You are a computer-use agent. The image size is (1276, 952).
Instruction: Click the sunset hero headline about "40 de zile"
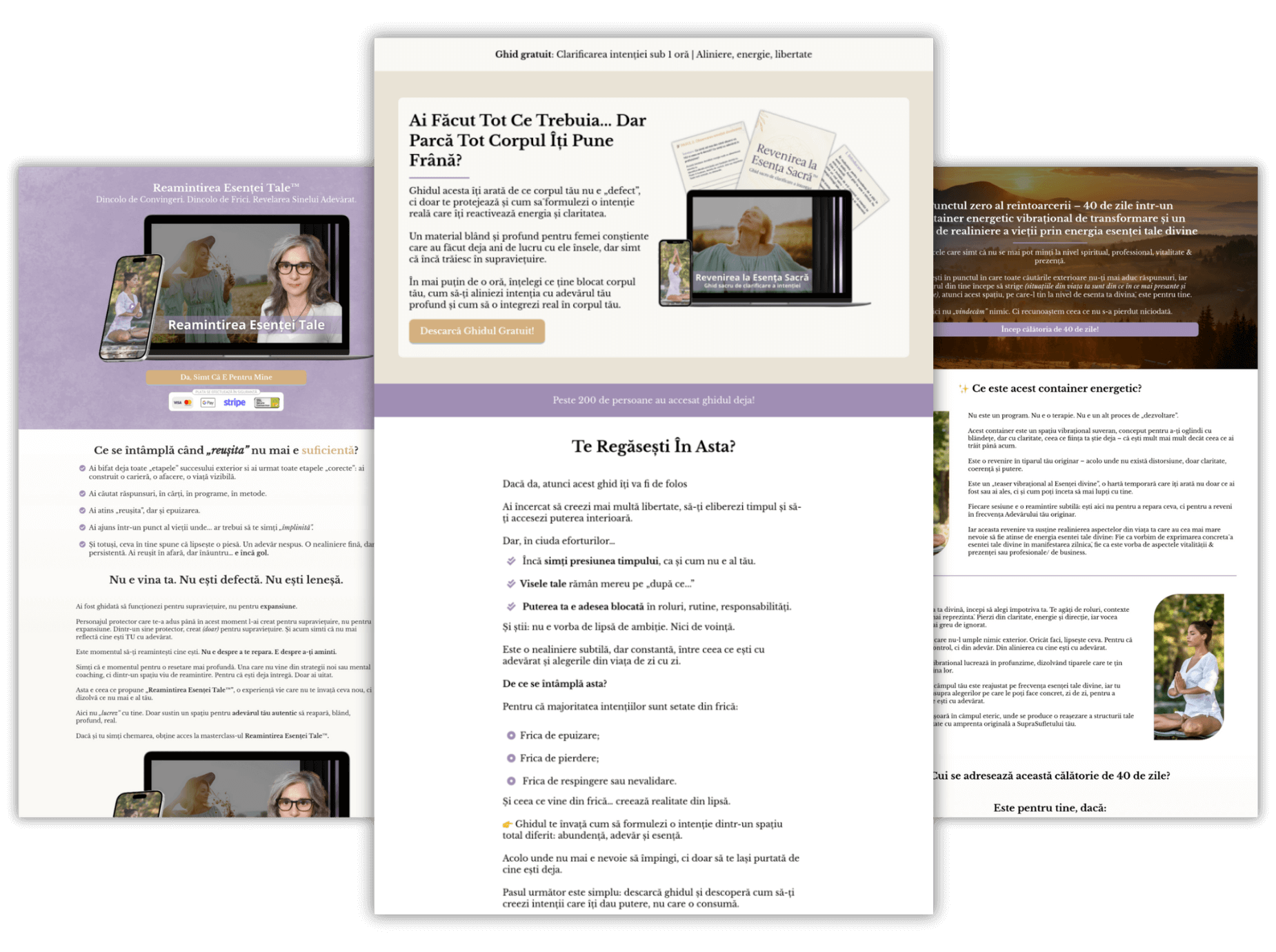point(1066,218)
